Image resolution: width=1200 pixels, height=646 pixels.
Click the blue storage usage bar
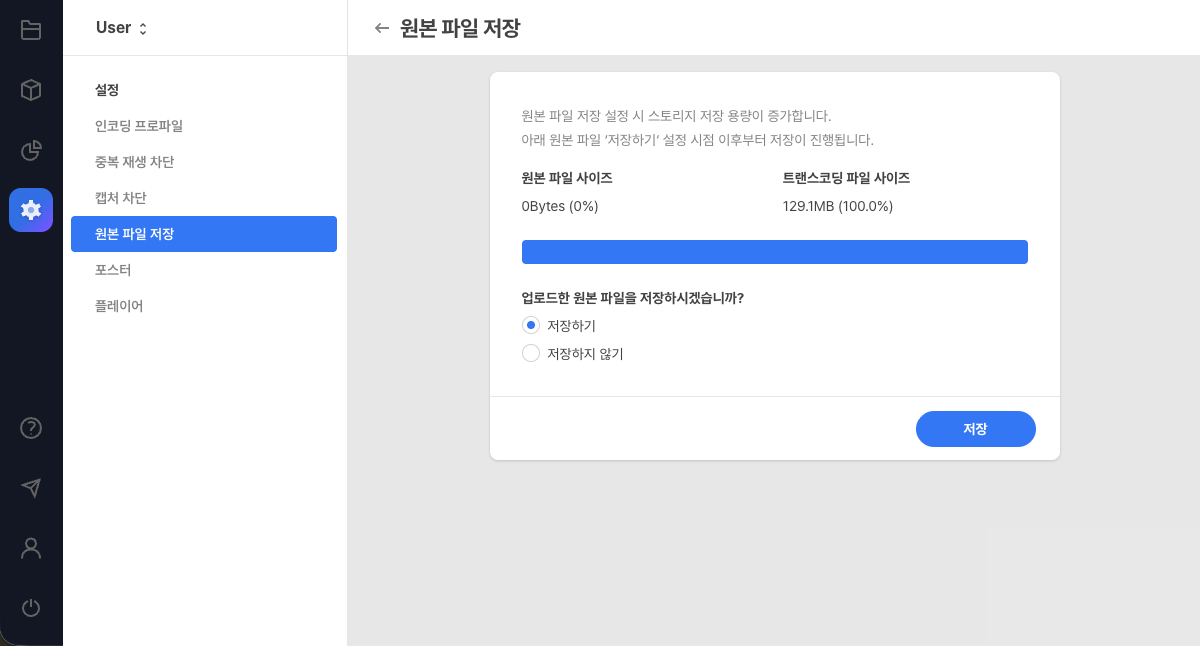pyautogui.click(x=775, y=251)
